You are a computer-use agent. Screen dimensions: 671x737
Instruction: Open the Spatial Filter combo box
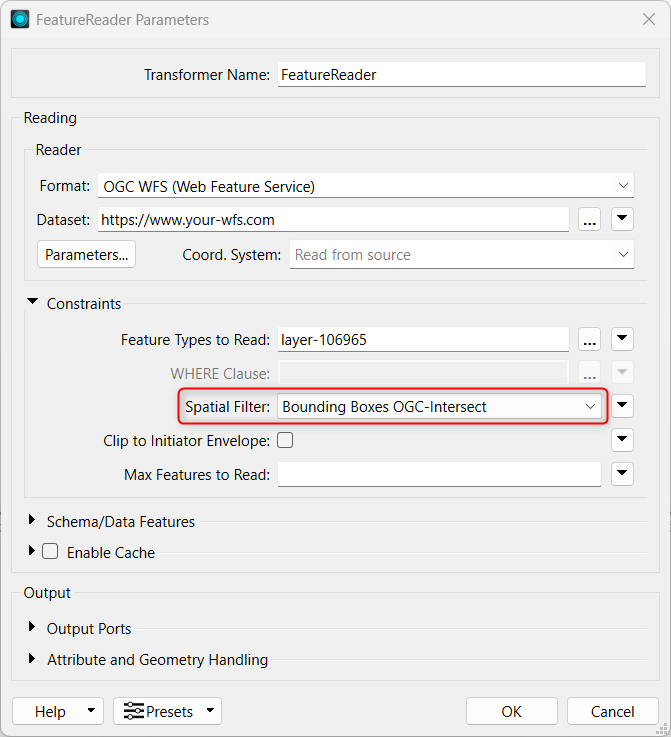439,407
